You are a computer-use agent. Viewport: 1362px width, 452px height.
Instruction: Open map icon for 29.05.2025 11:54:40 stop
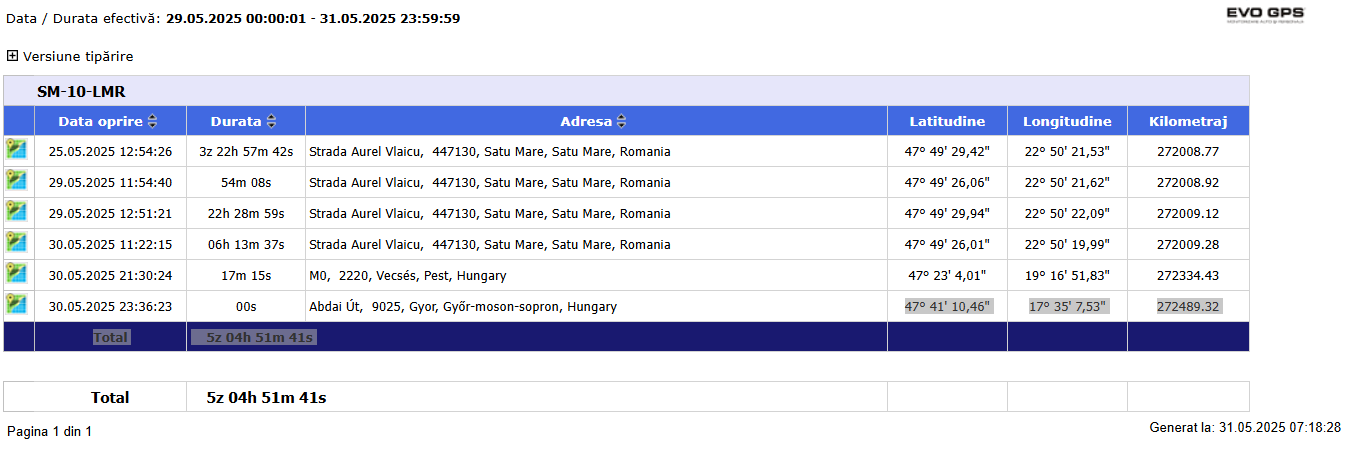click(15, 180)
